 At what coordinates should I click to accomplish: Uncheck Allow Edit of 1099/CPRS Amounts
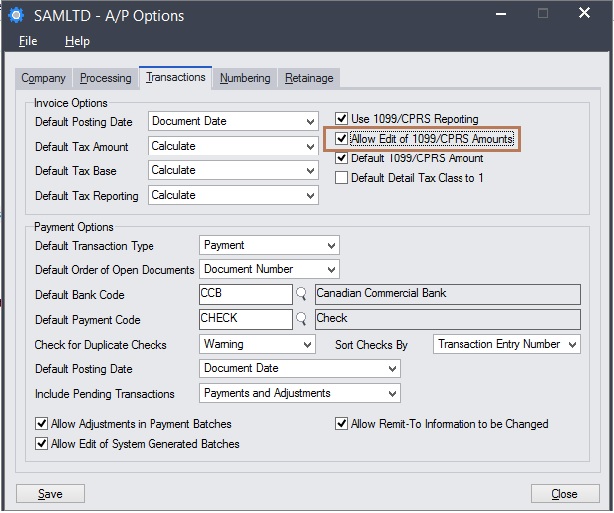(341, 138)
